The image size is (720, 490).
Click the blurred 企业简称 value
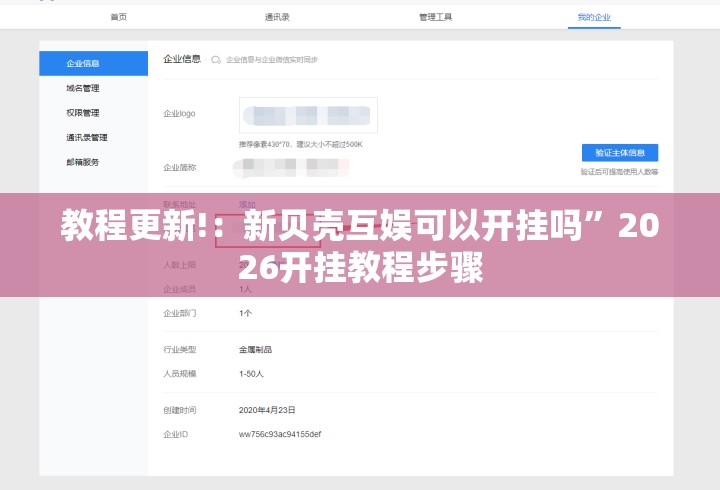coord(291,168)
